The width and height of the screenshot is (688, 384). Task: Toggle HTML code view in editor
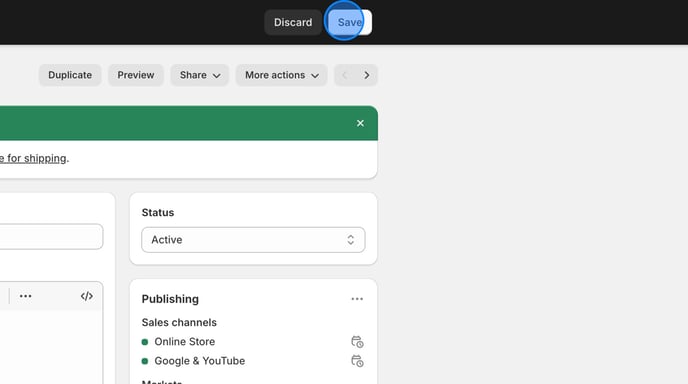pos(86,296)
